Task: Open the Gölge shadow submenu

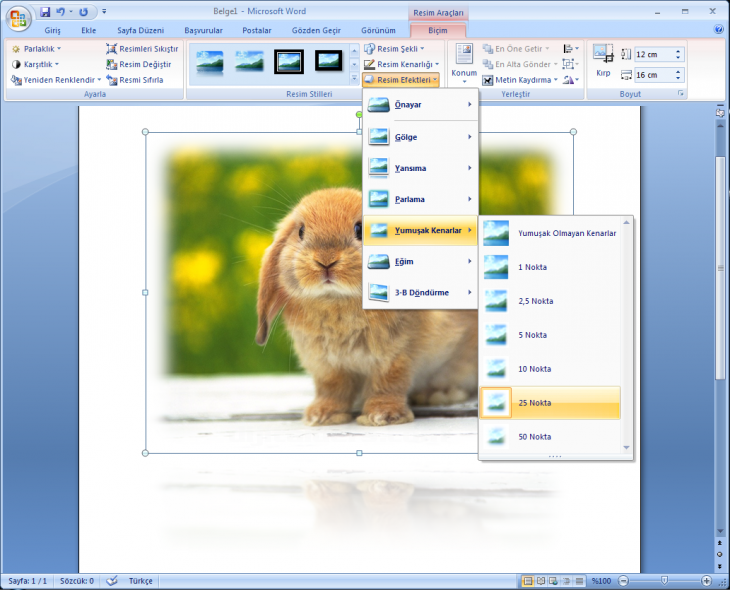Action: [x=420, y=137]
